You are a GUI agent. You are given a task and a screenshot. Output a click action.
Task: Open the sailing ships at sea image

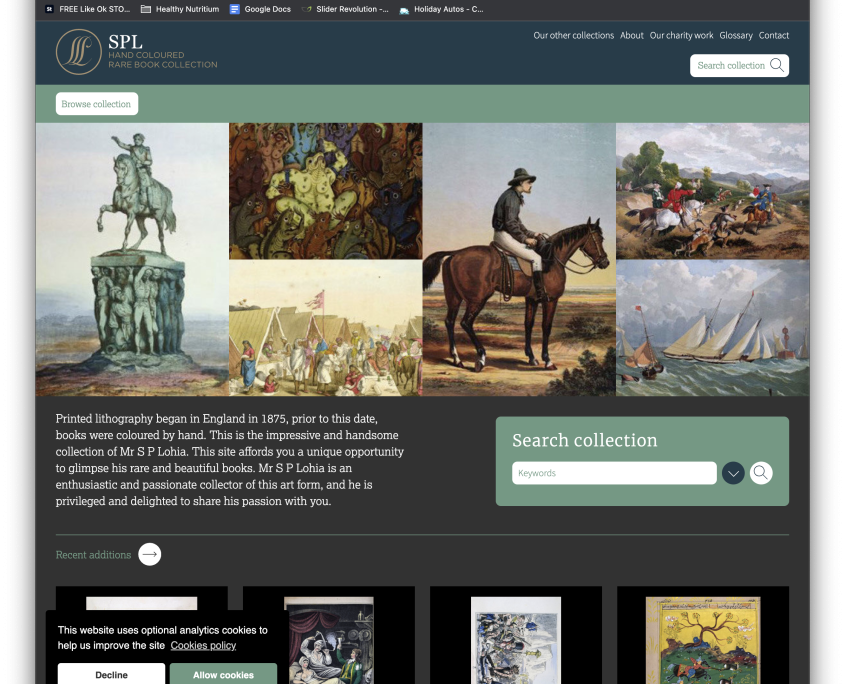point(712,328)
